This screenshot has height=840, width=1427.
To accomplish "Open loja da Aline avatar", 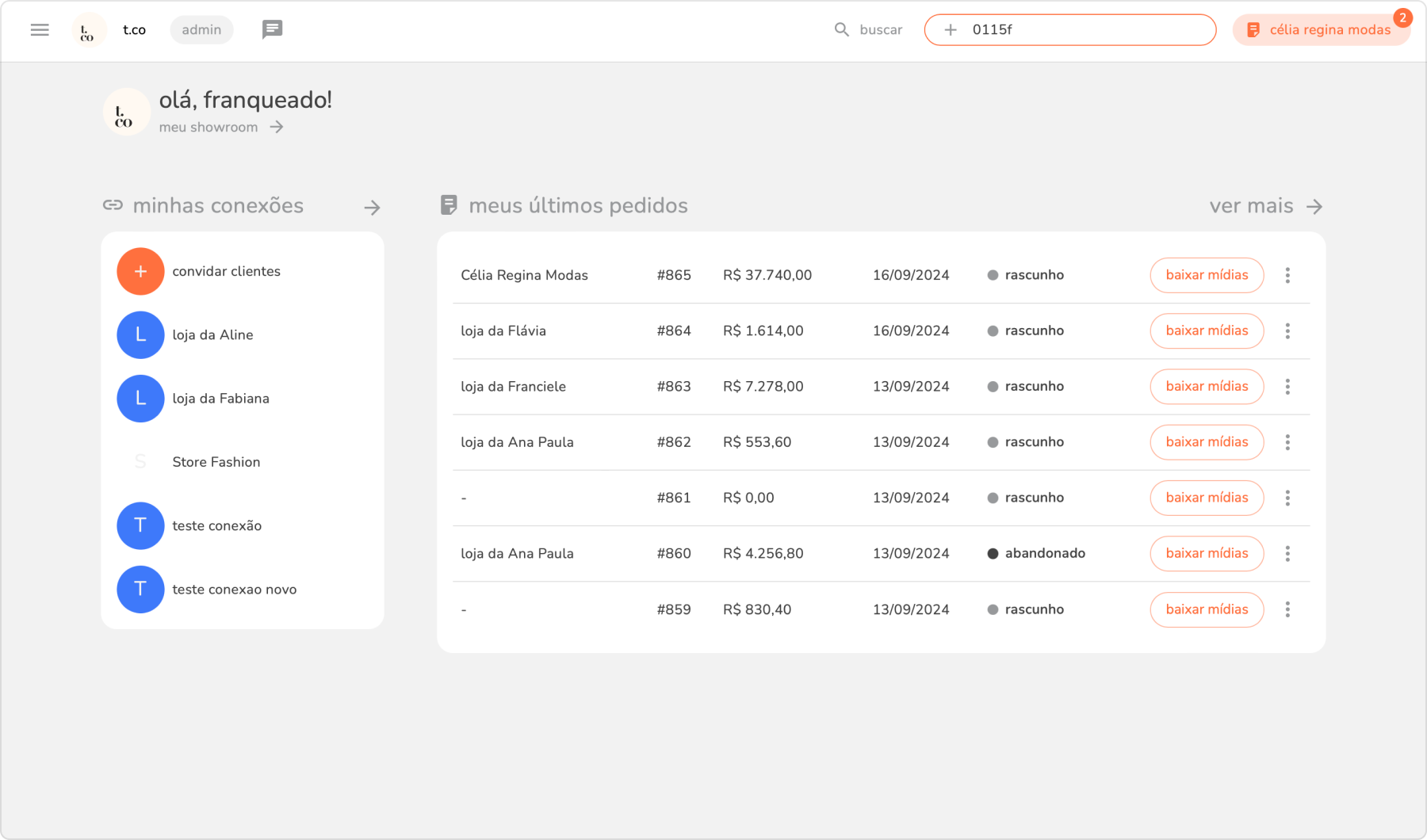I will point(140,335).
